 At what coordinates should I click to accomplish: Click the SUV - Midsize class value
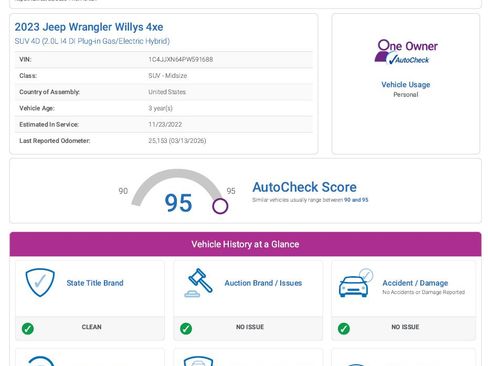coord(167,76)
